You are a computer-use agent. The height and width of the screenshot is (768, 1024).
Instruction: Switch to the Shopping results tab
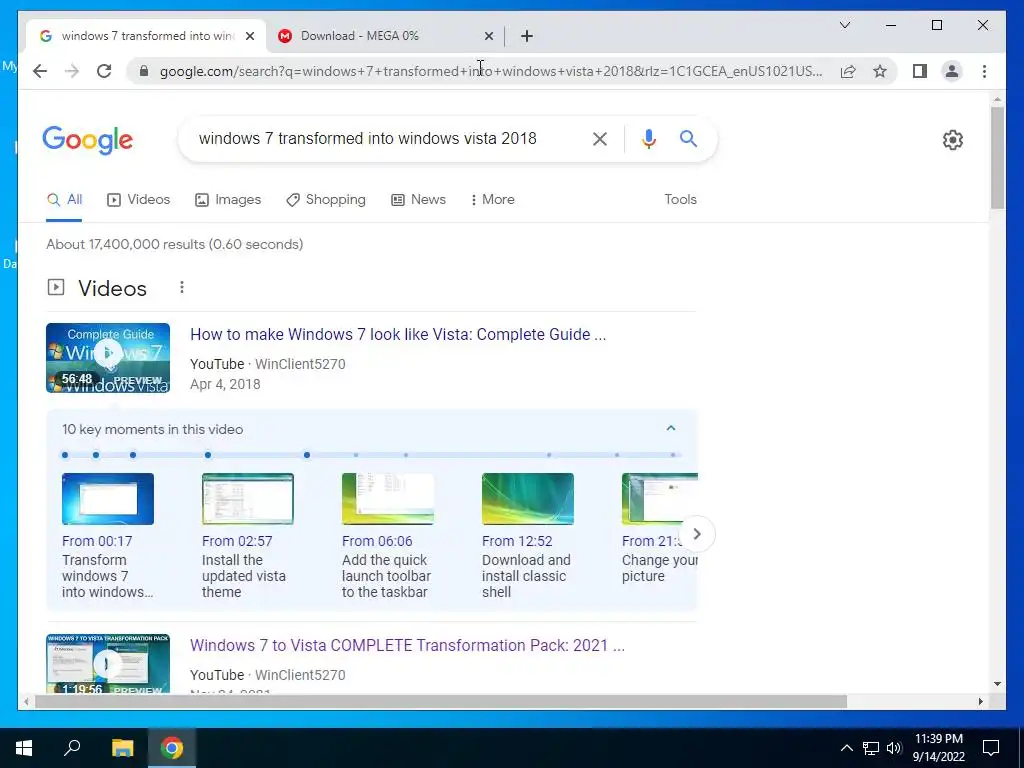(x=326, y=199)
